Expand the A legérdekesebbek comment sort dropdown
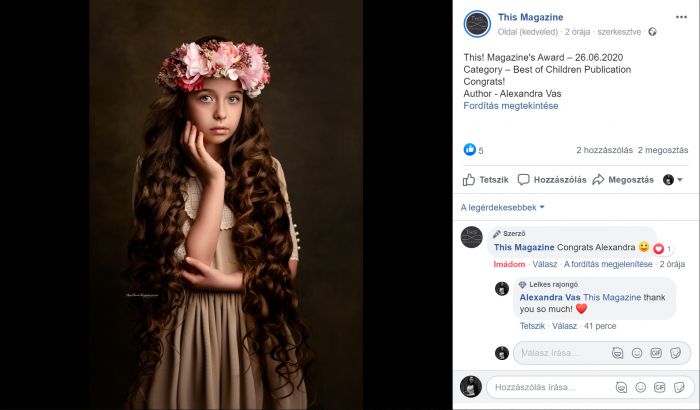The width and height of the screenshot is (700, 410). (x=502, y=207)
